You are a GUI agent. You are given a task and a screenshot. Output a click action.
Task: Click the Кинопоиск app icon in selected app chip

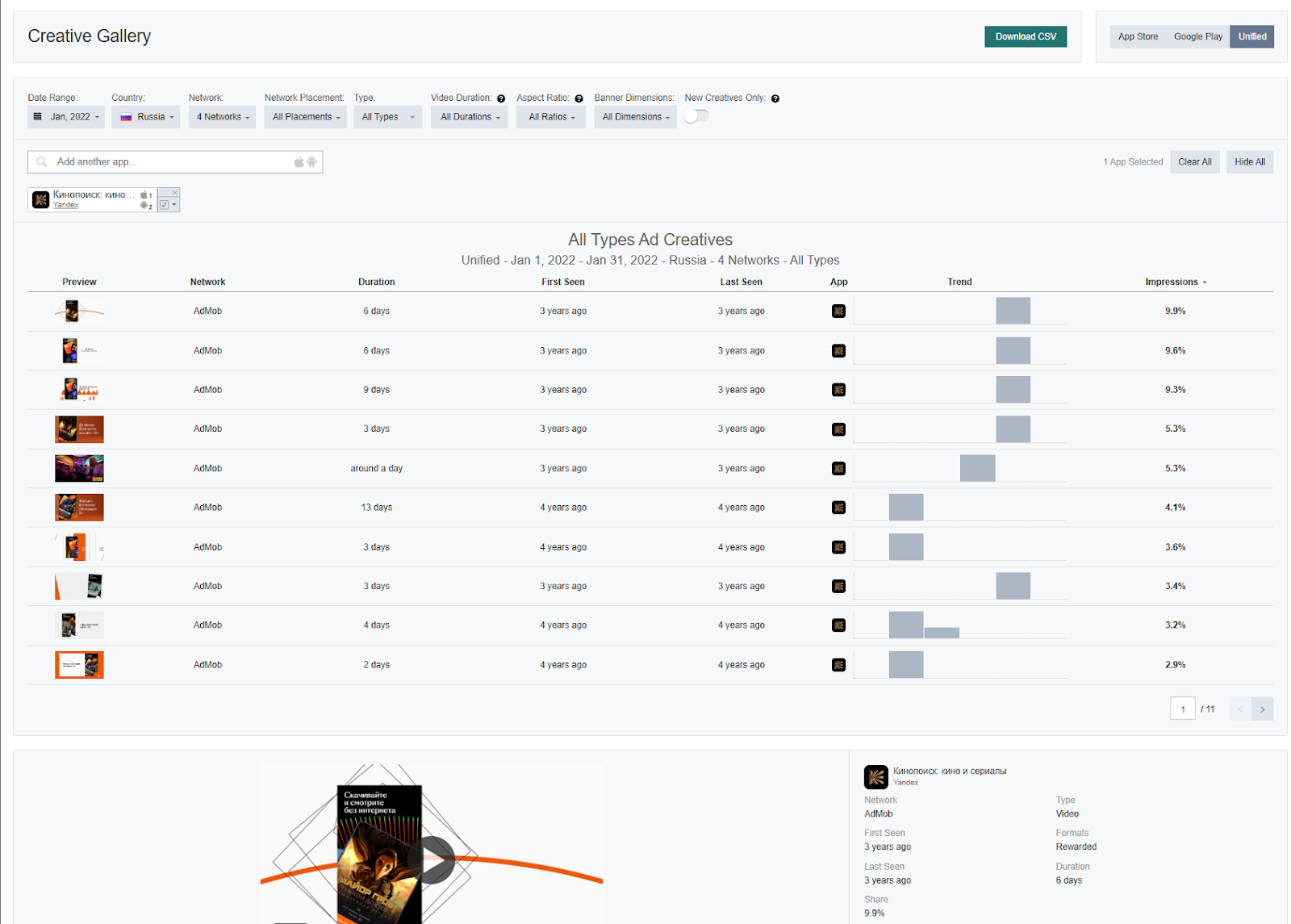[x=40, y=199]
